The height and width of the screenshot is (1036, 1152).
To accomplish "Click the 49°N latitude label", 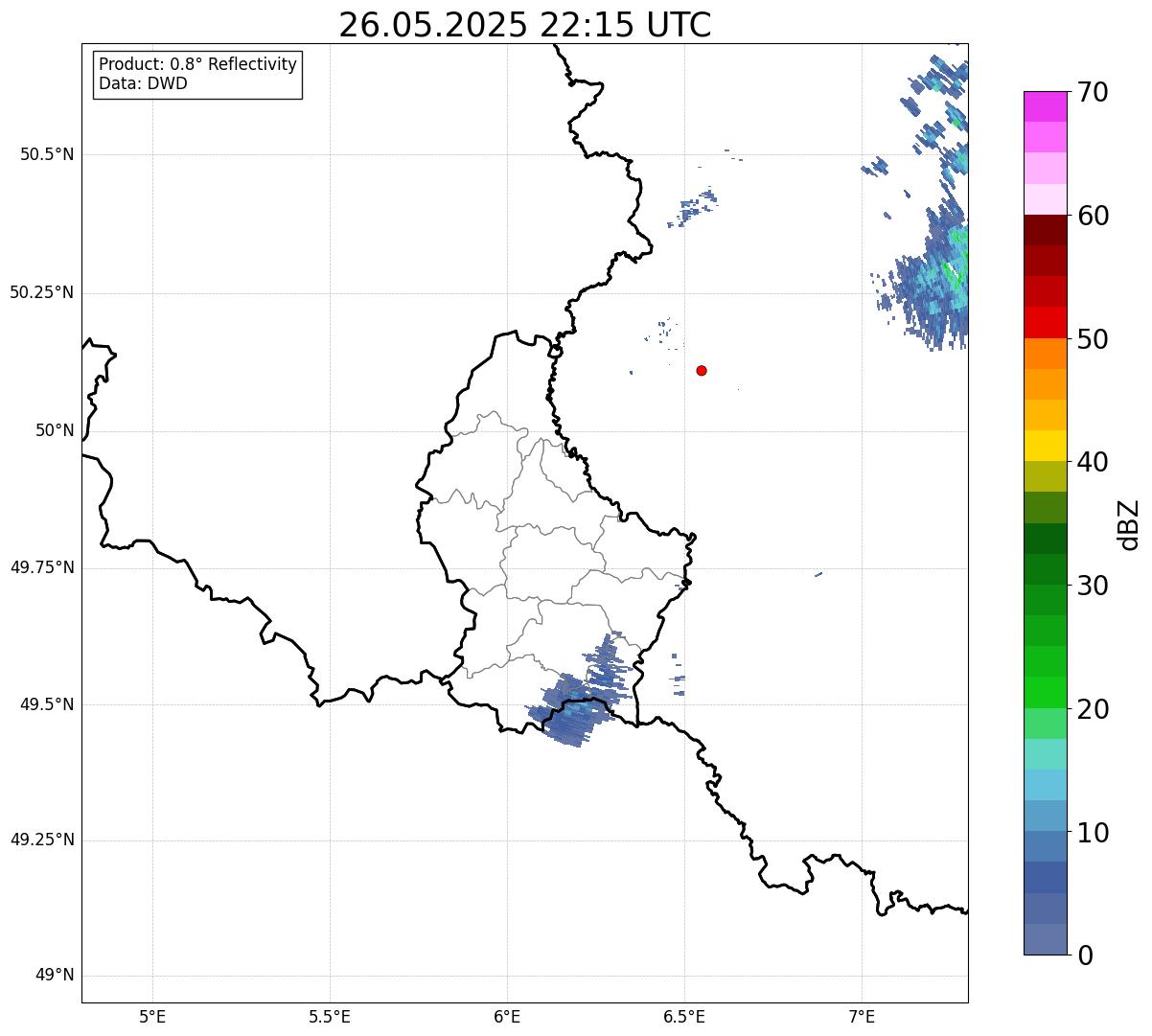I will (x=55, y=976).
